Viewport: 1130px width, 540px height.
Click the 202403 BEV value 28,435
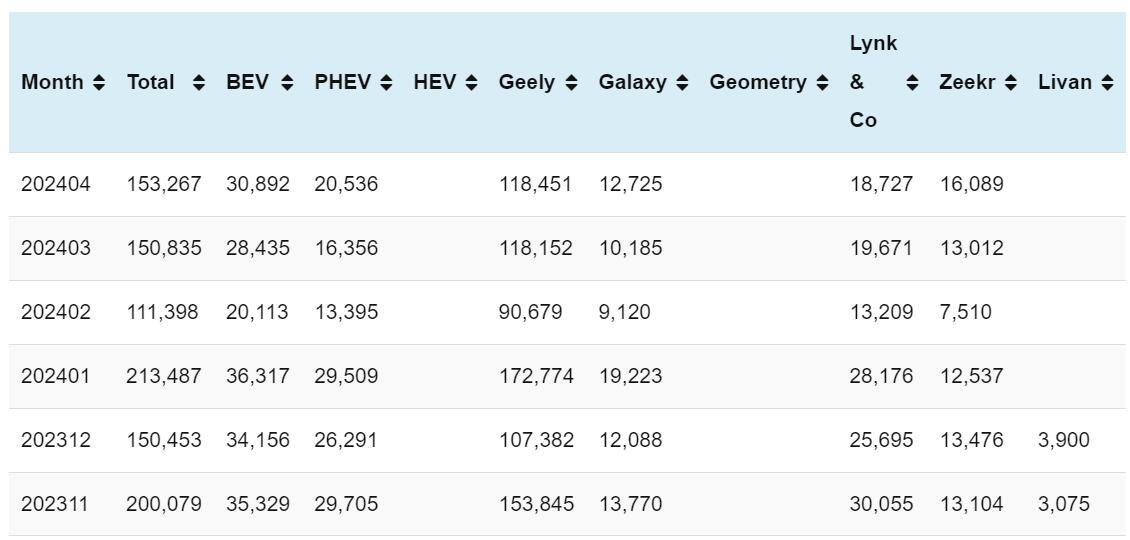[257, 248]
